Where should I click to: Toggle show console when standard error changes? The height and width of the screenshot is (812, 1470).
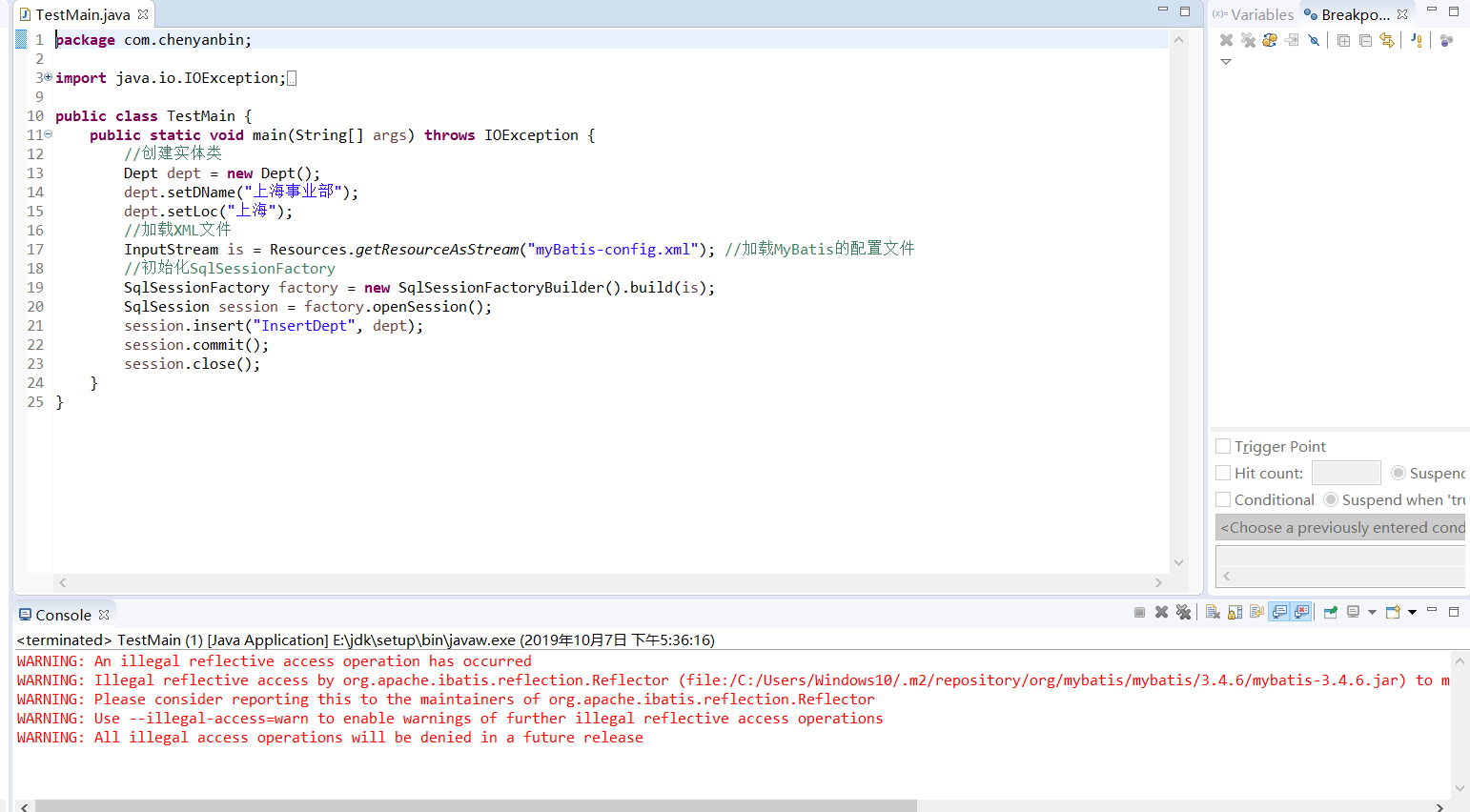coord(1301,612)
